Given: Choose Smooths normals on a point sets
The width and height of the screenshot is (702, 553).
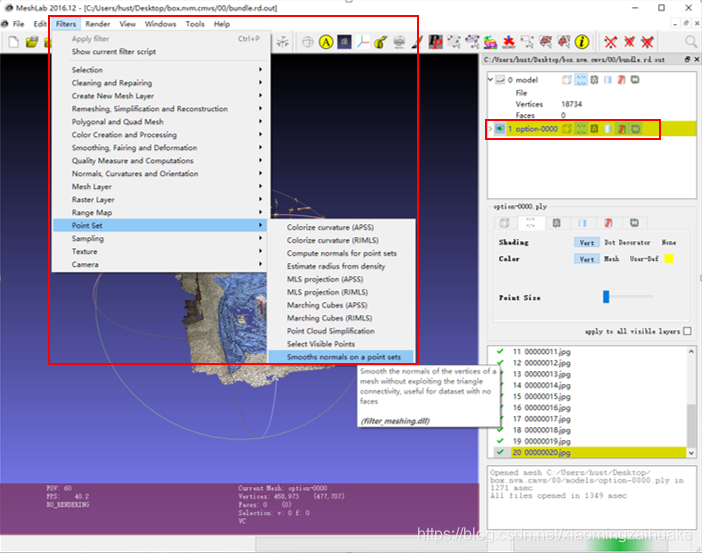Looking at the screenshot, I should click(342, 357).
